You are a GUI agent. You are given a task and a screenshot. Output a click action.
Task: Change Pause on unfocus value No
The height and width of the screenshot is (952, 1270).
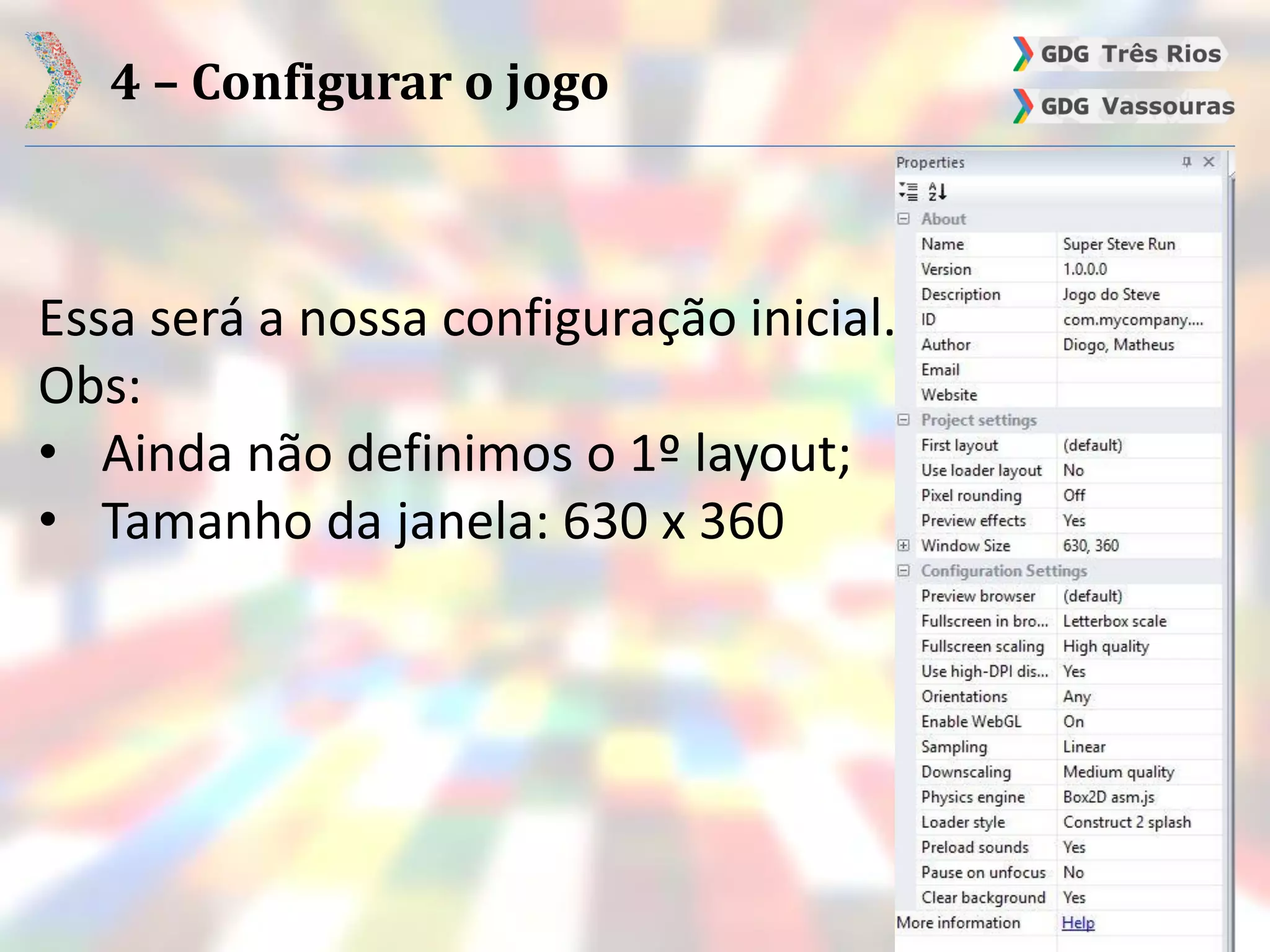pyautogui.click(x=1139, y=873)
